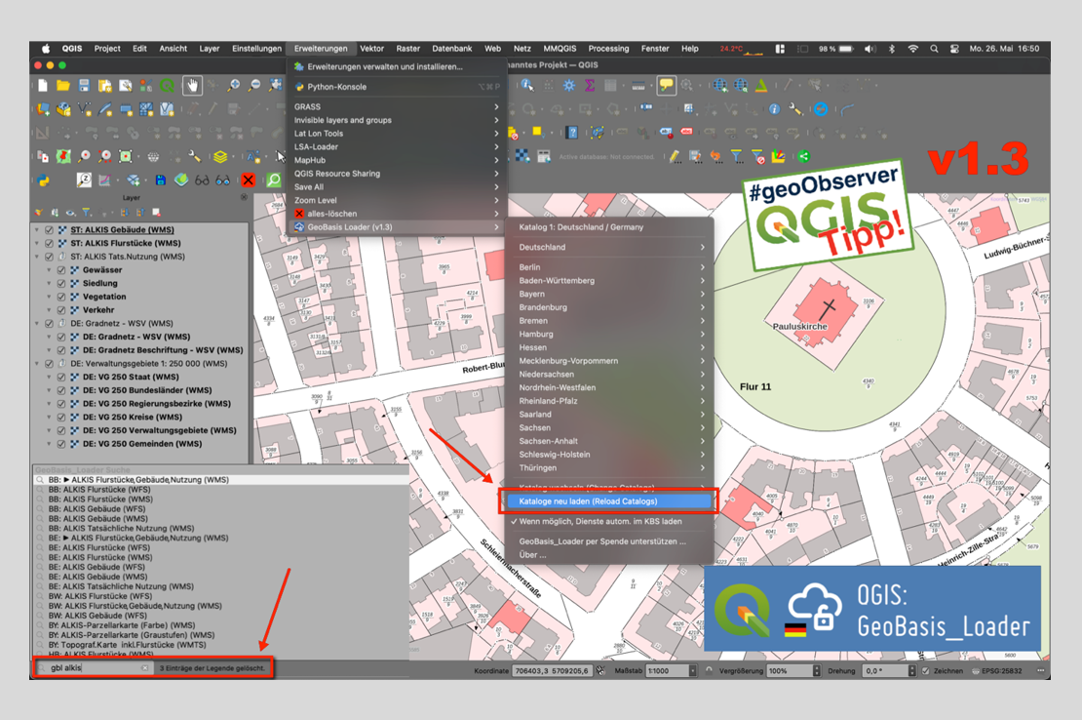Uncheck the Gewässer layer checkbox
This screenshot has height=720, width=1082.
[x=61, y=270]
